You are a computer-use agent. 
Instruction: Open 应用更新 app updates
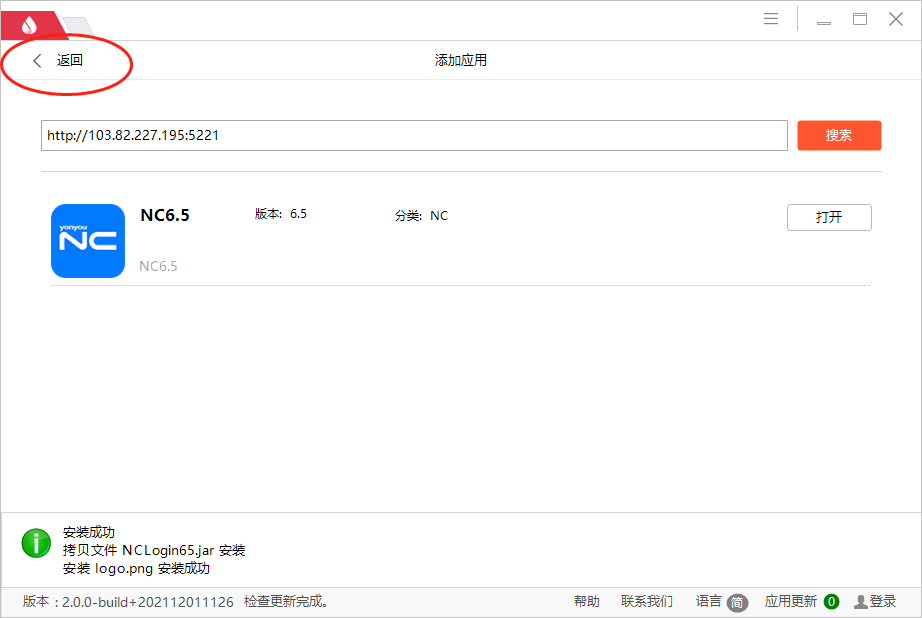click(791, 602)
